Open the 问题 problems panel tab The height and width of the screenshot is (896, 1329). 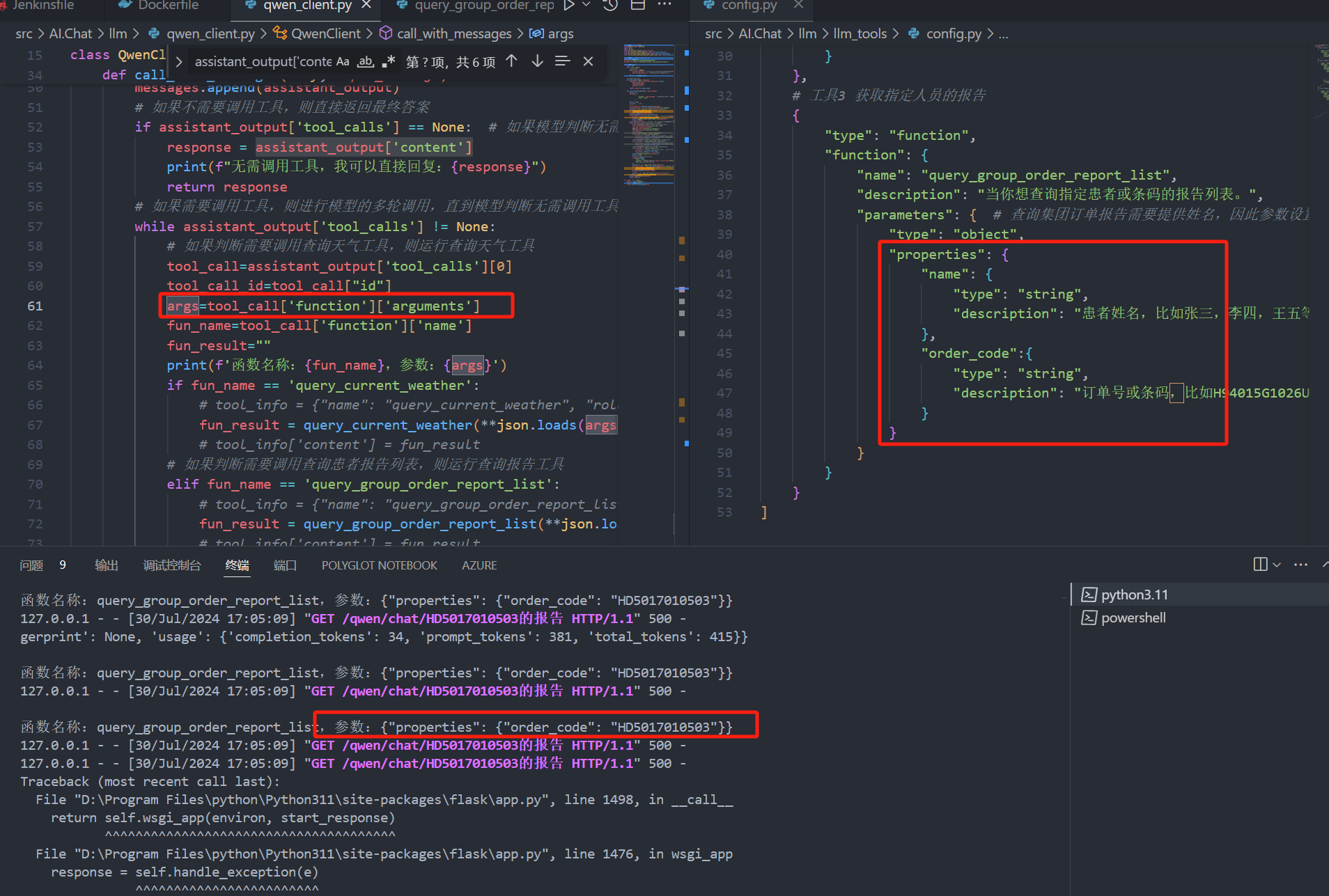[31, 565]
